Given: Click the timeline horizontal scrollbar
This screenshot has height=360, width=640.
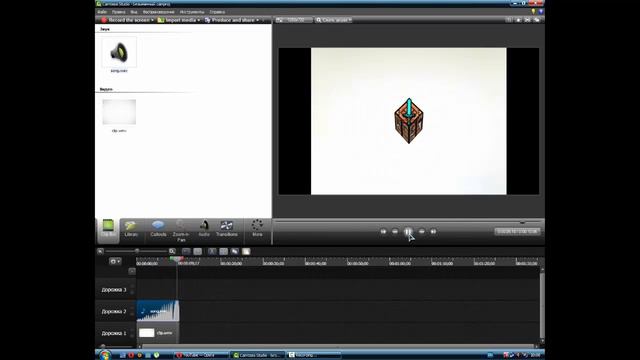Looking at the screenshot, I should (x=338, y=347).
